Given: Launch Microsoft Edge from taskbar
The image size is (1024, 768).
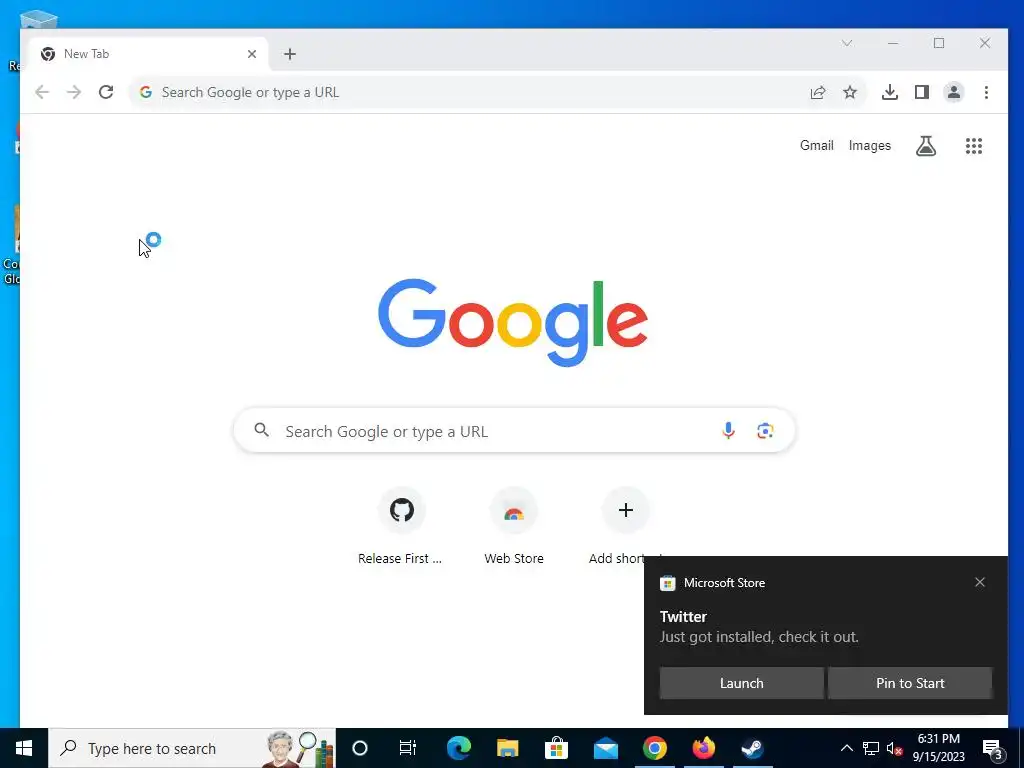Looking at the screenshot, I should click(x=458, y=748).
